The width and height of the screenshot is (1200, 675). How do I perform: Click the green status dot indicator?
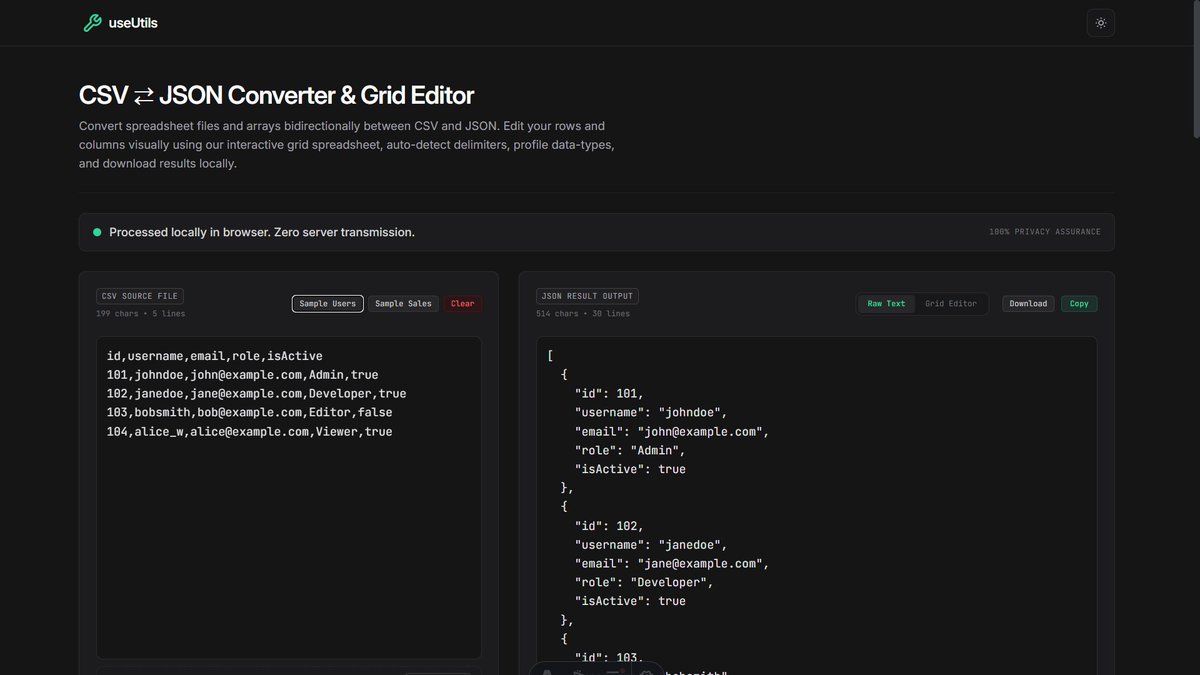coord(97,232)
